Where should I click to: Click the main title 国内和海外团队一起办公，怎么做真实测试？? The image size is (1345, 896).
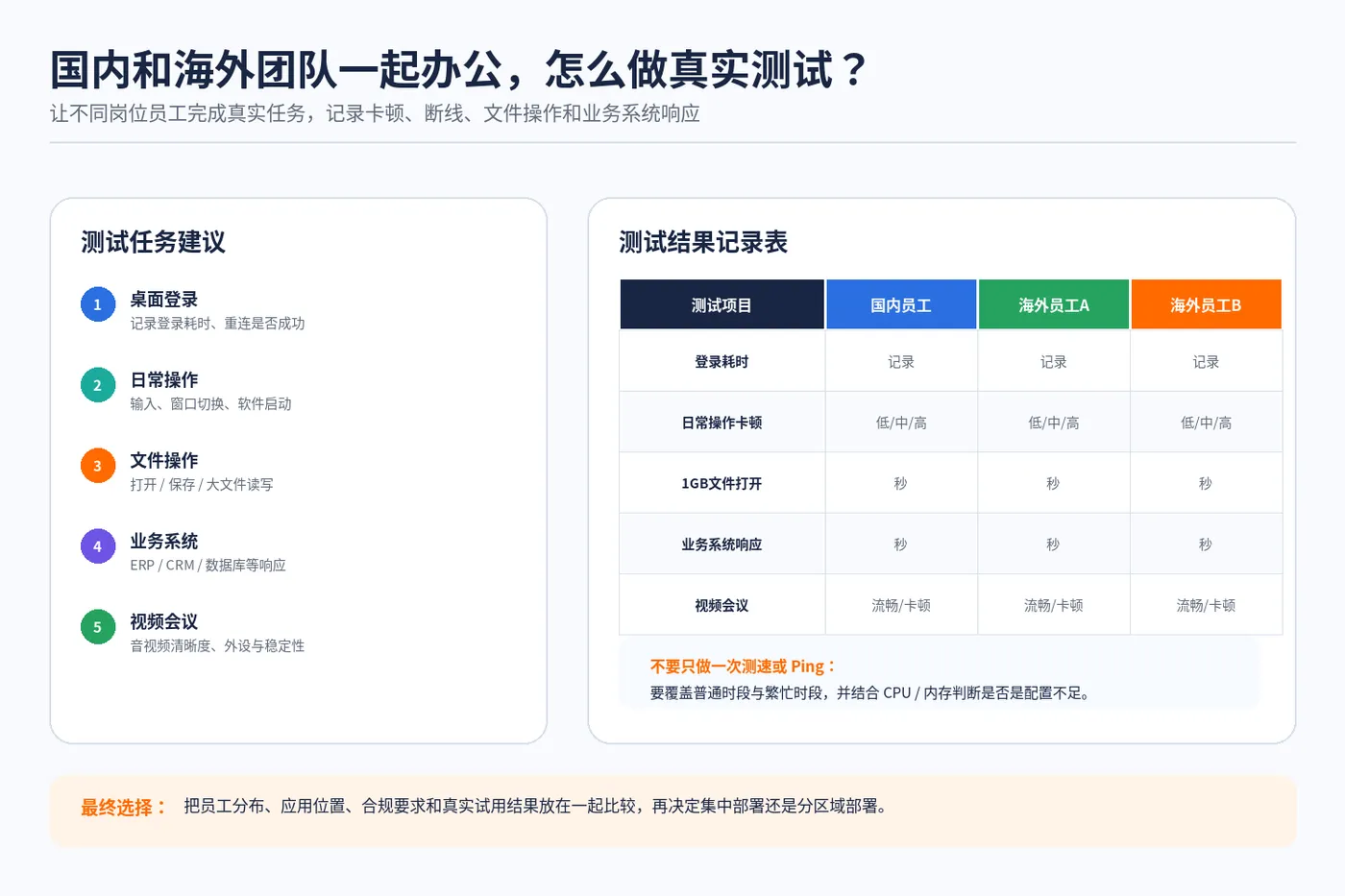pos(459,70)
